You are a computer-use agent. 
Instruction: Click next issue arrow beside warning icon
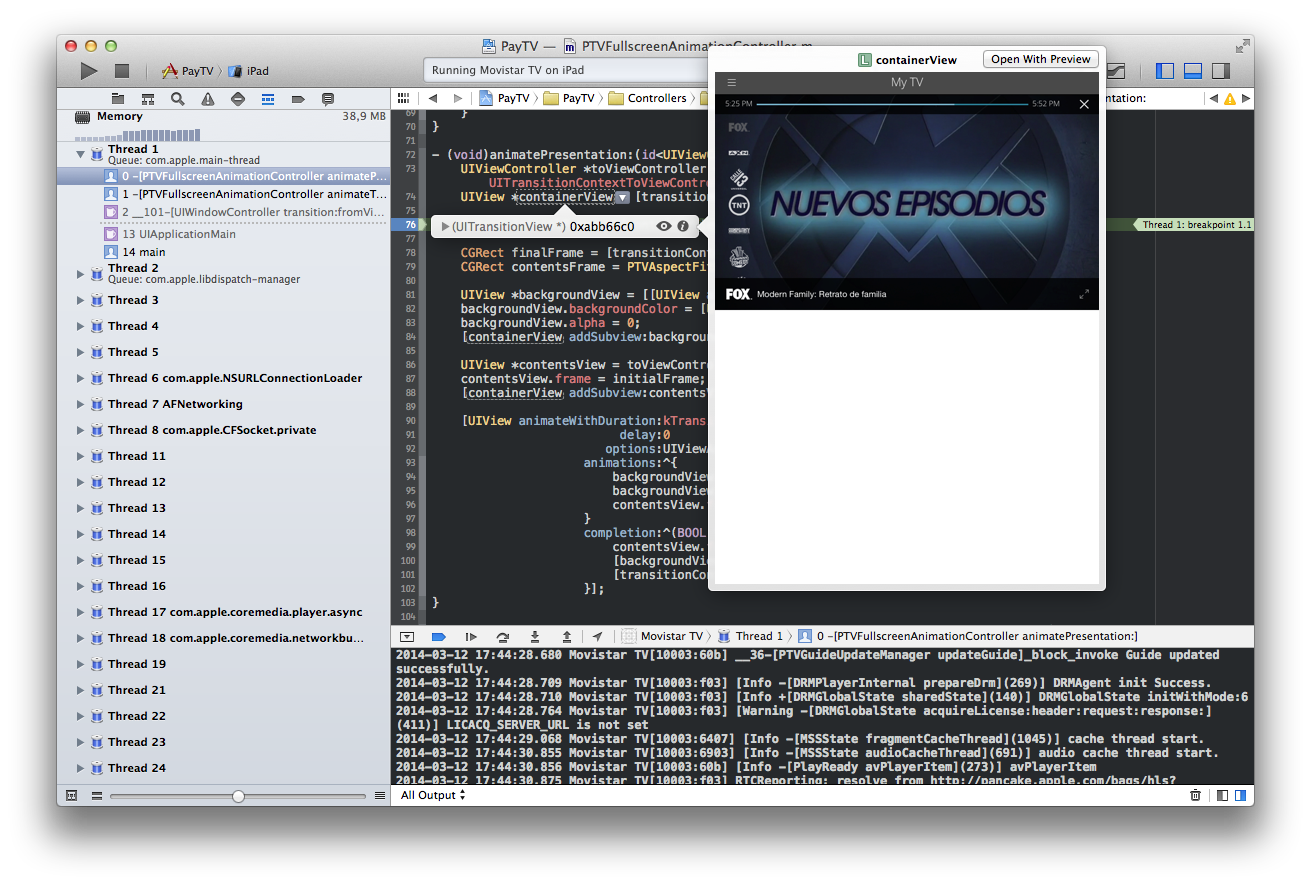[x=1245, y=98]
